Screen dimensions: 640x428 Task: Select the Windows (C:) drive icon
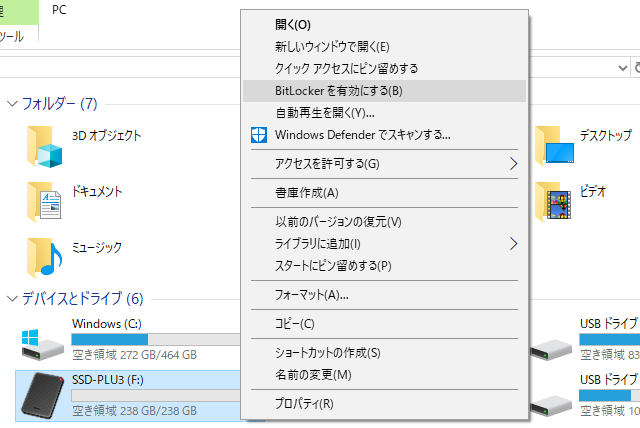42,344
